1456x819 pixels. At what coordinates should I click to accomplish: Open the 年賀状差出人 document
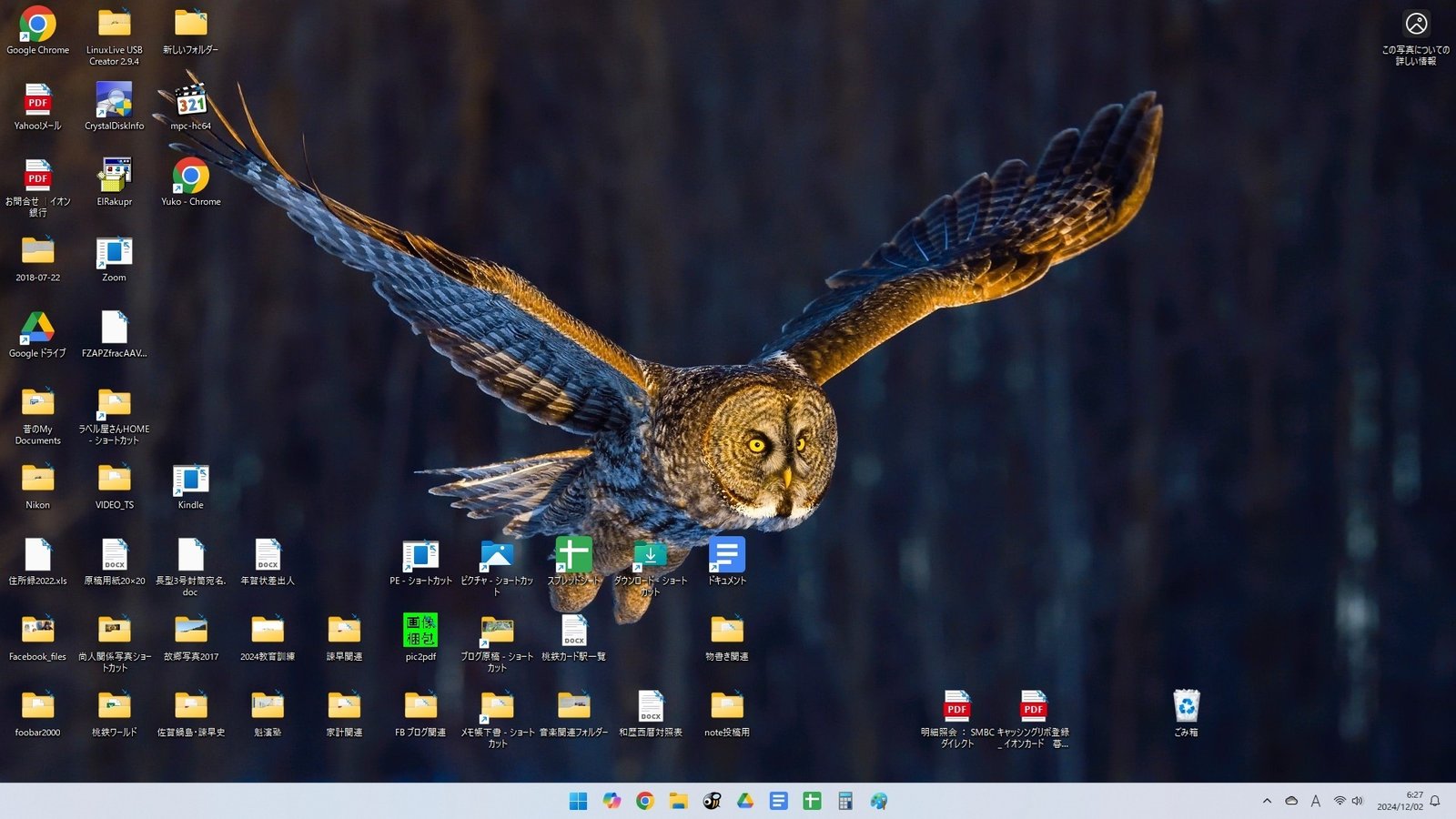(267, 562)
